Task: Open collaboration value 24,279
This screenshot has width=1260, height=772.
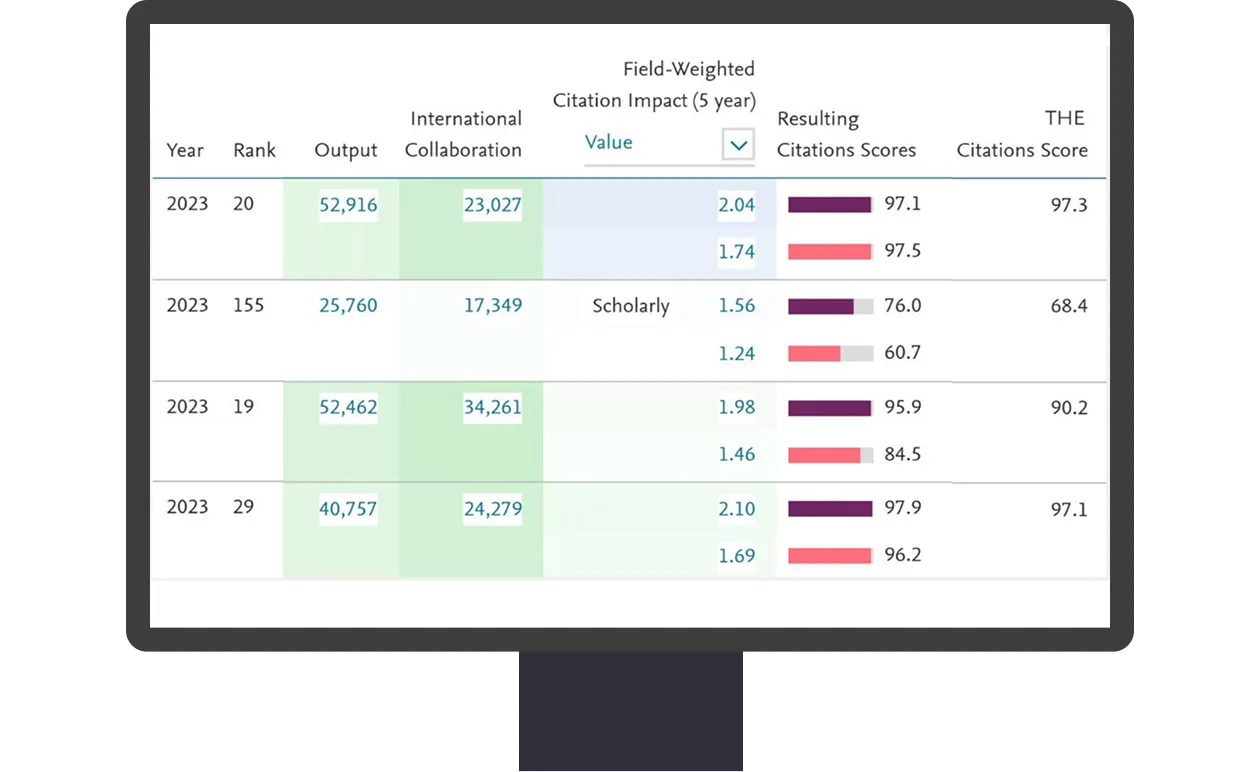Action: click(493, 509)
